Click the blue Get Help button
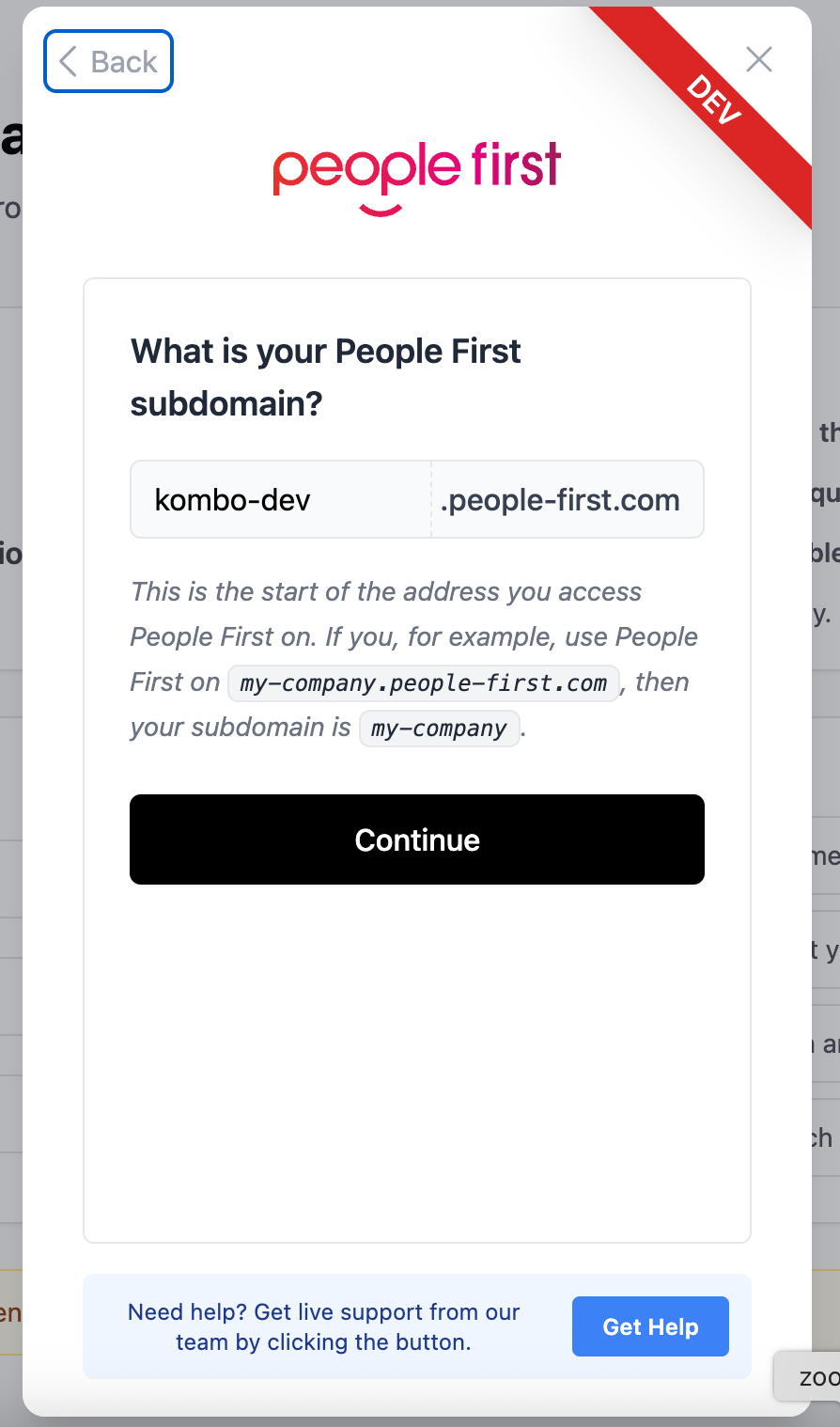 [x=650, y=1326]
